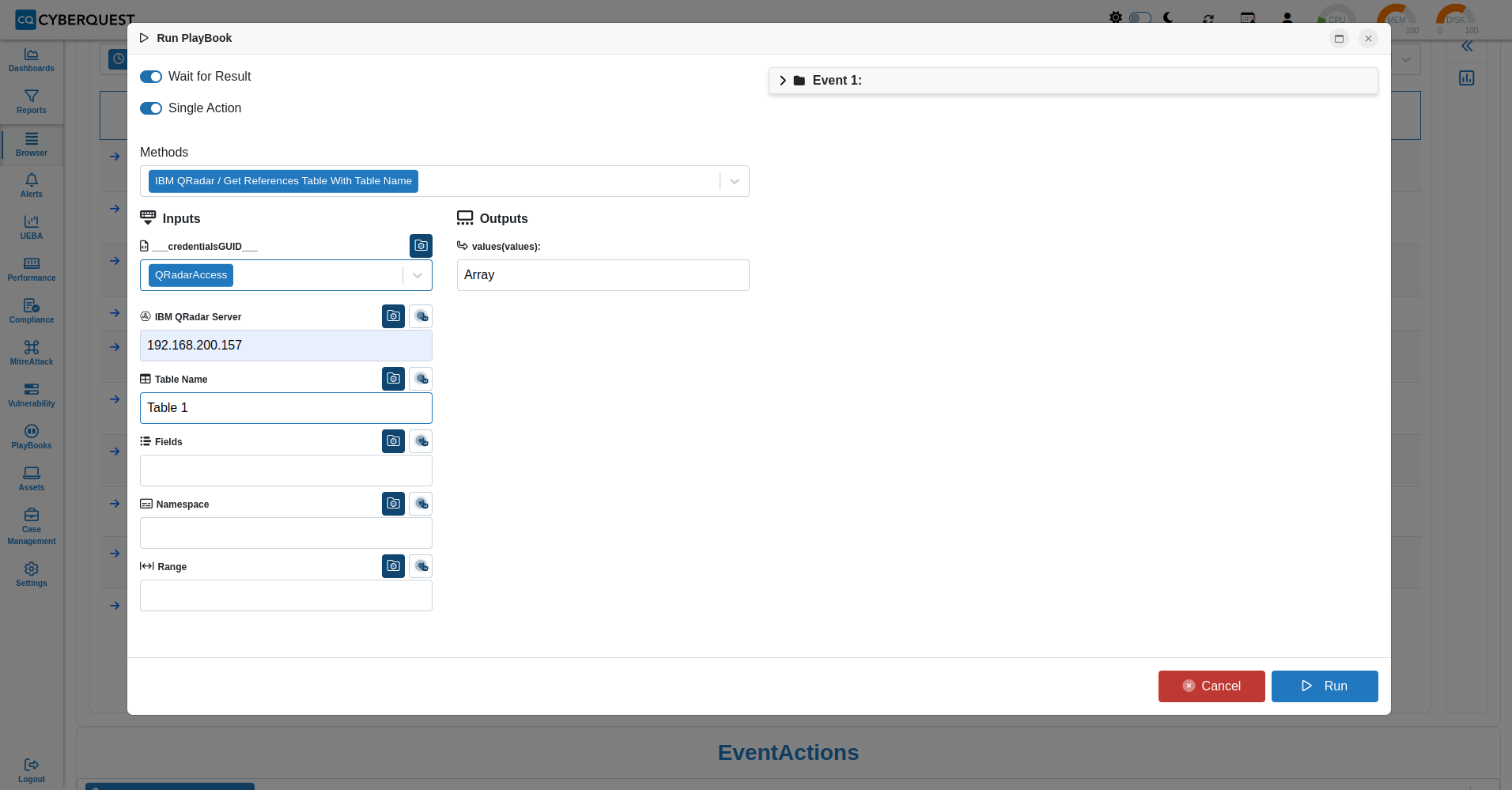Click the IBM QRadar Server field 192.168.200.157

point(286,346)
